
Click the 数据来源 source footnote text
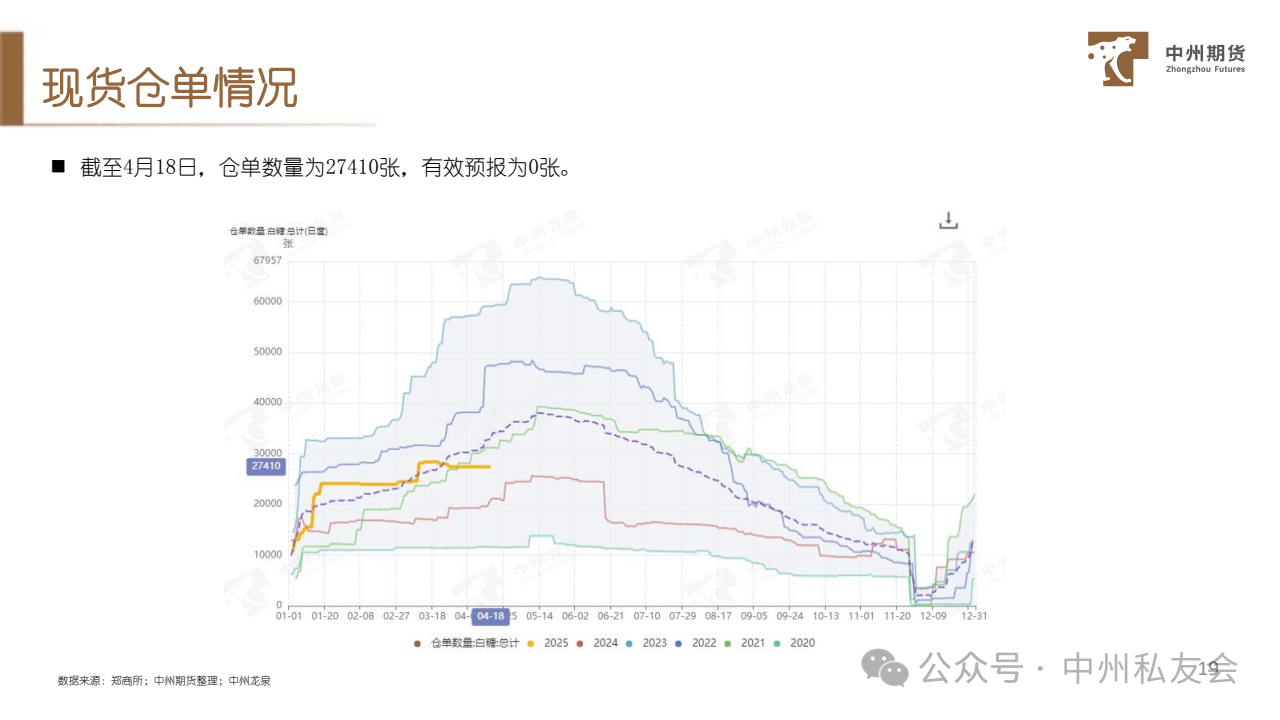(165, 681)
